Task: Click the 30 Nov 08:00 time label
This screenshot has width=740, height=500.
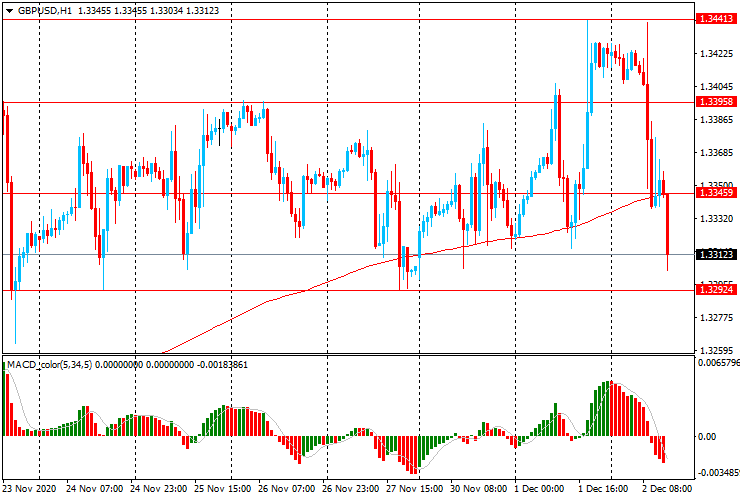Action: pyautogui.click(x=479, y=489)
